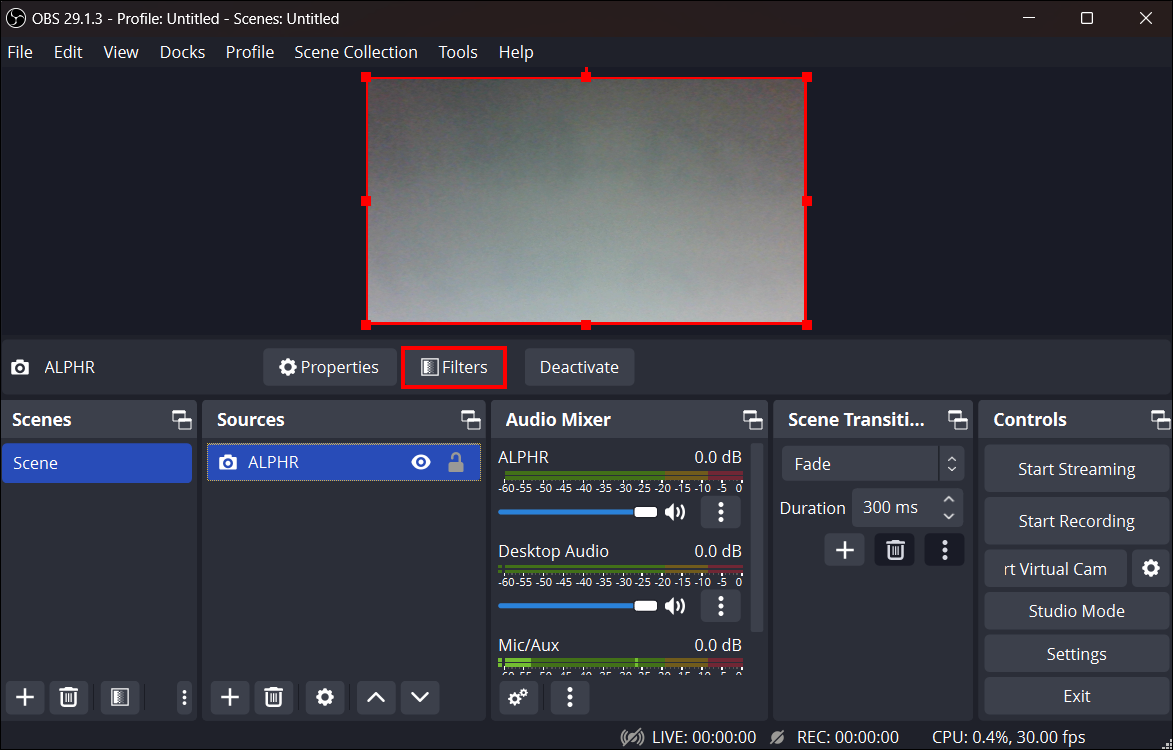
Task: Open scene filters icon in Scenes toolbar
Action: pos(119,697)
